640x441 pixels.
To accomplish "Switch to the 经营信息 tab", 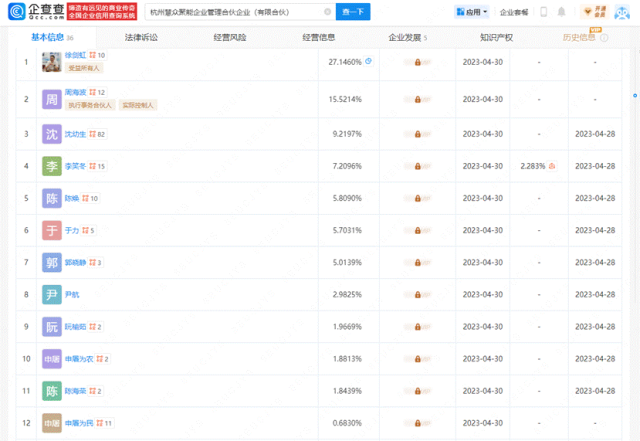I will point(318,38).
